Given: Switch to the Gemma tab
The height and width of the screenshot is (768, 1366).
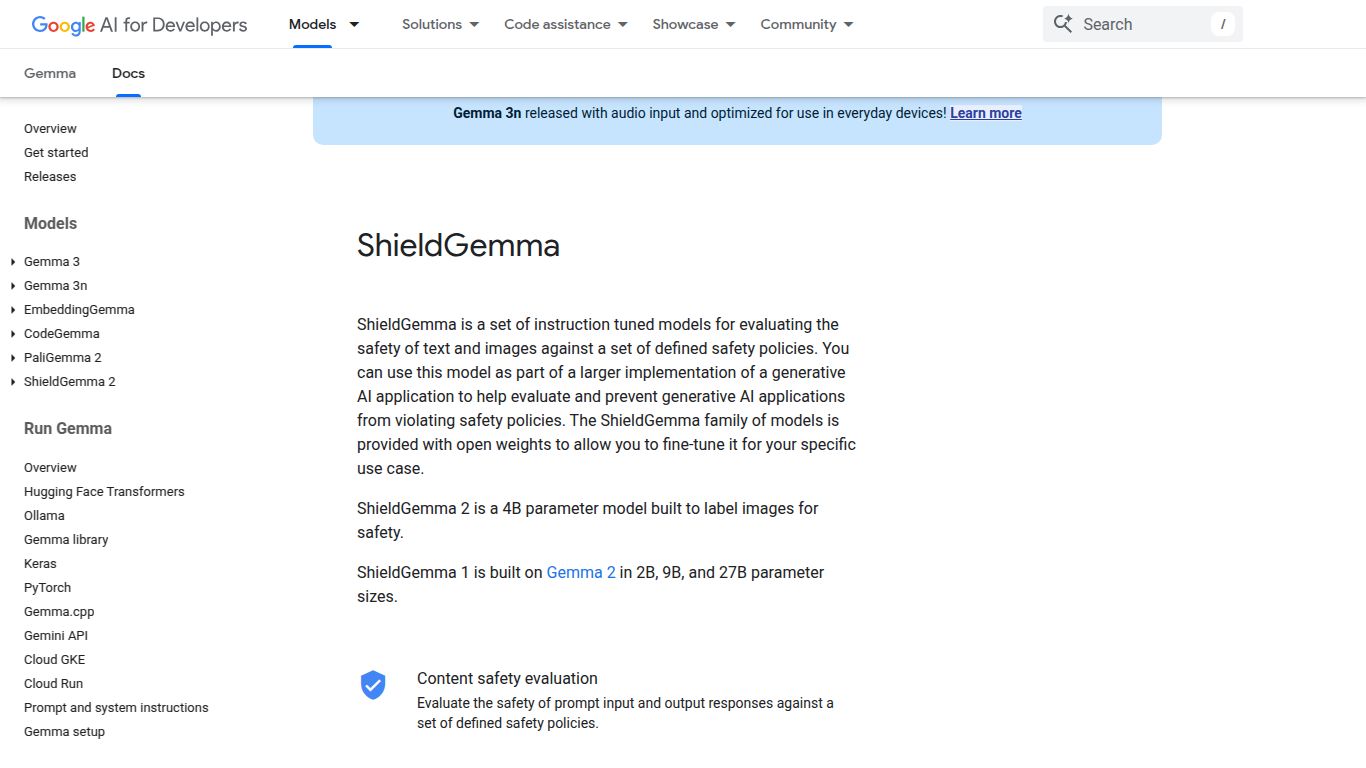Looking at the screenshot, I should pyautogui.click(x=50, y=73).
